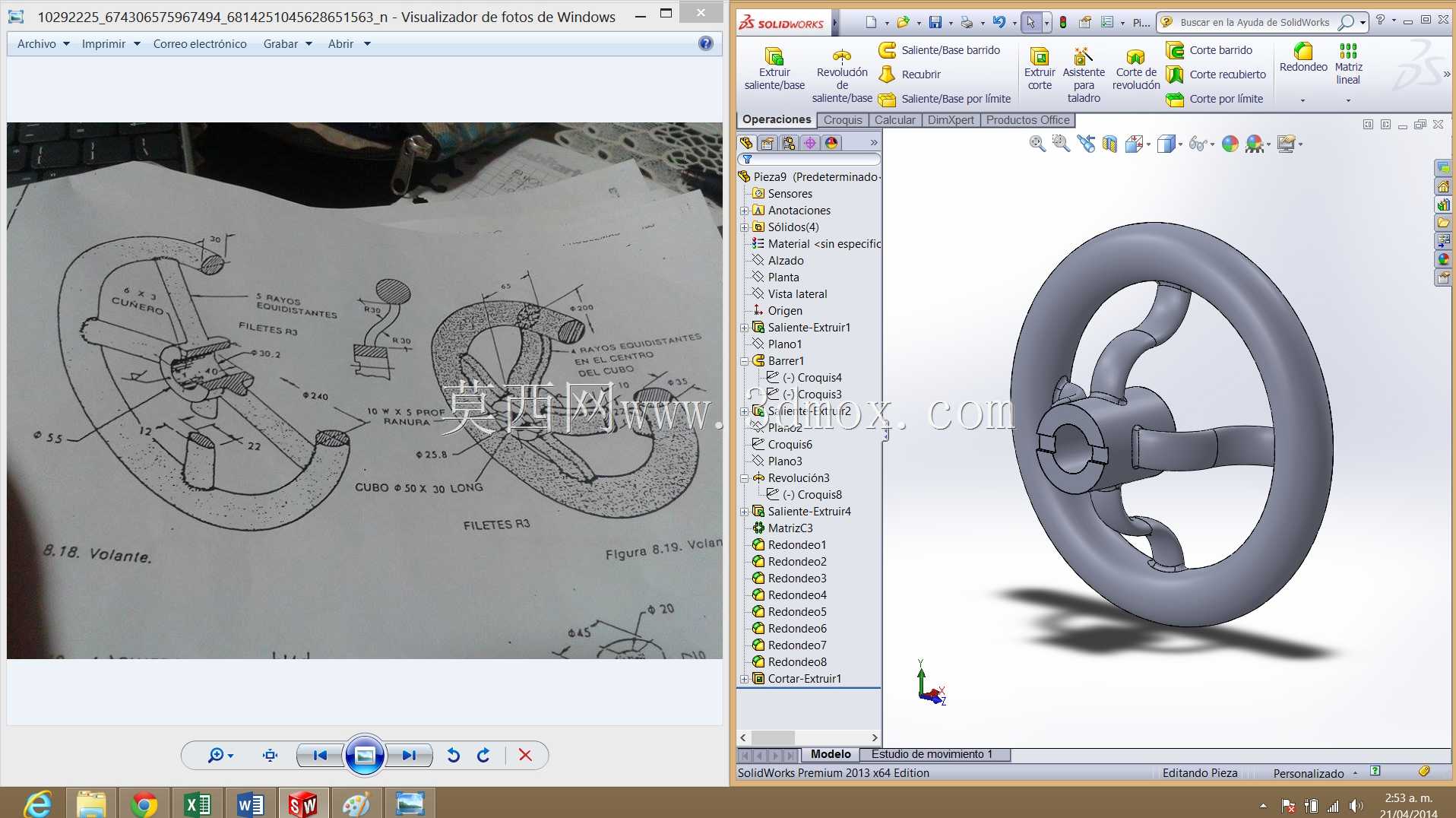
Task: Switch to the Calcular tab
Action: [x=894, y=120]
